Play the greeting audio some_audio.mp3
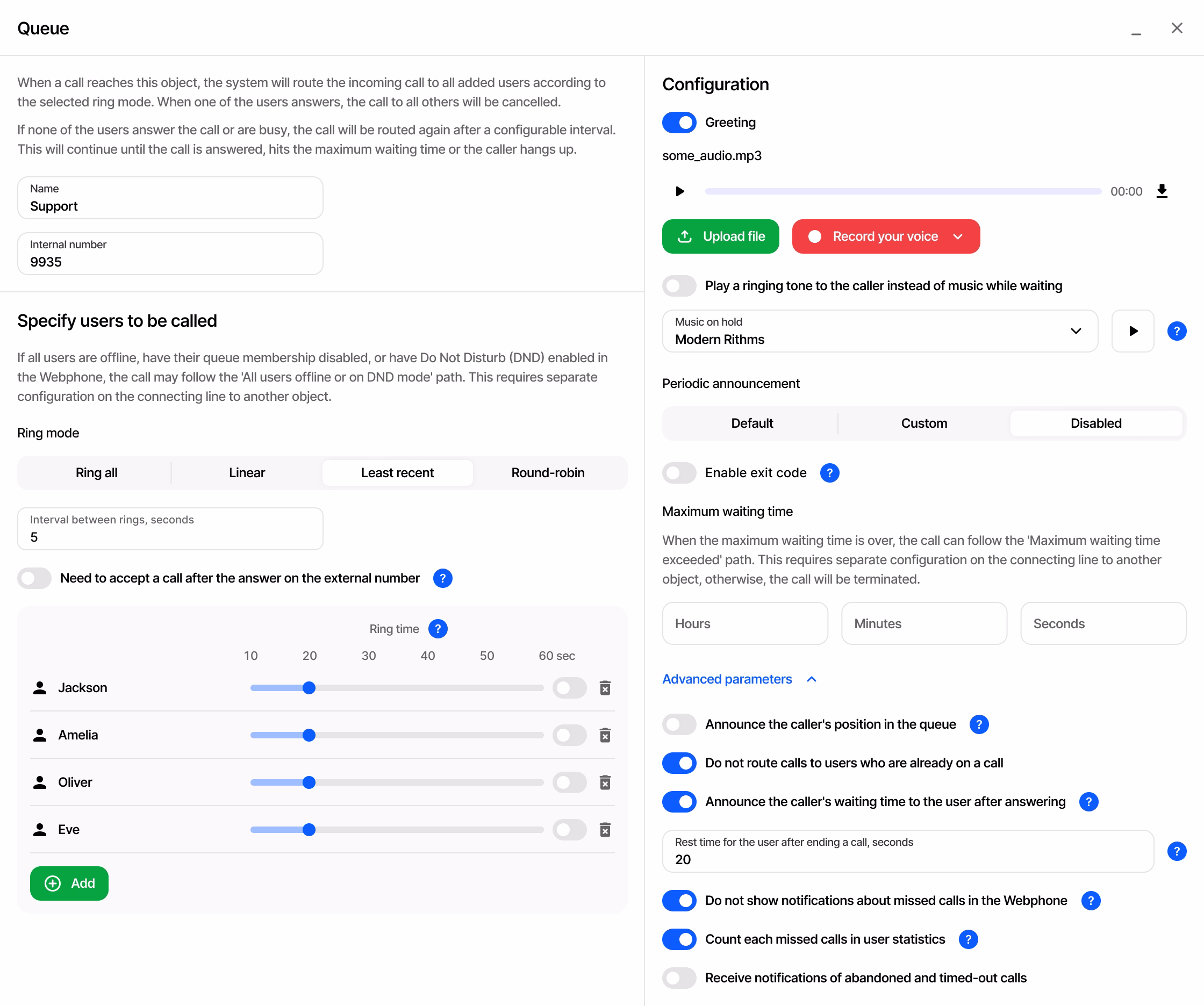 (x=679, y=191)
